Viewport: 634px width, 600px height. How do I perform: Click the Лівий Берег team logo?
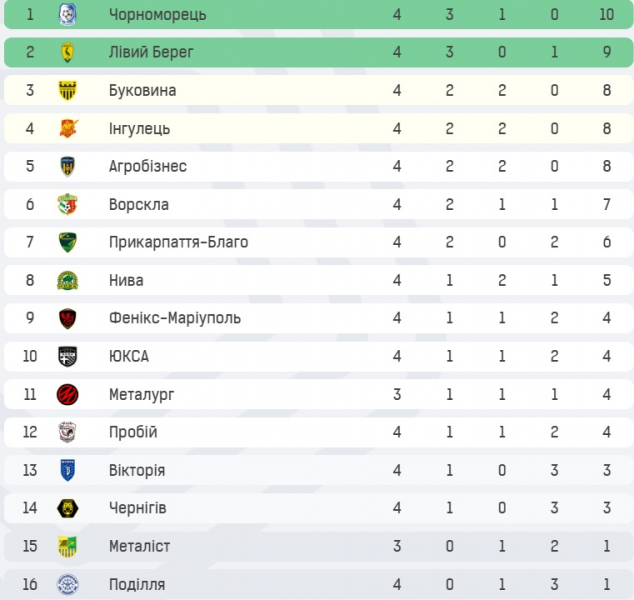(68, 52)
